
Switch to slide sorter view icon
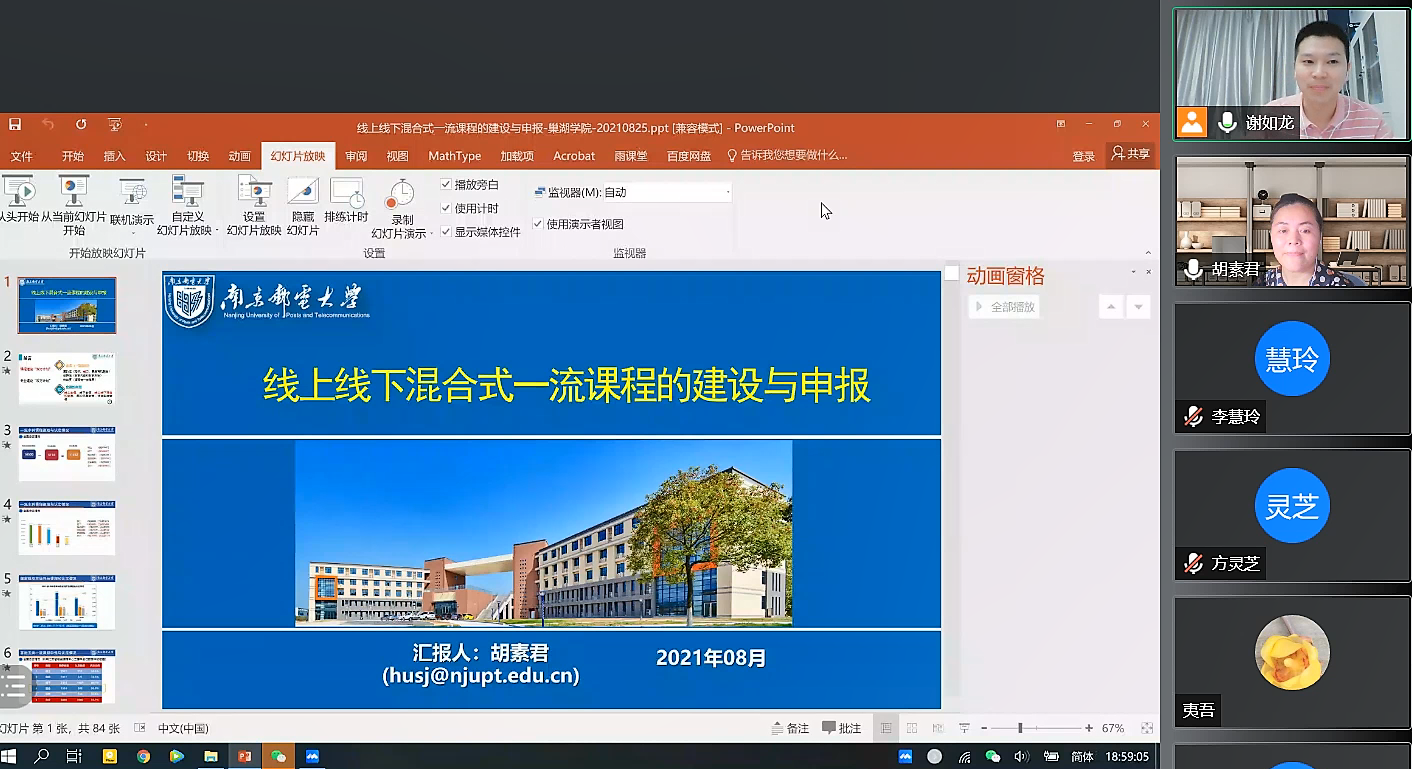pos(912,728)
